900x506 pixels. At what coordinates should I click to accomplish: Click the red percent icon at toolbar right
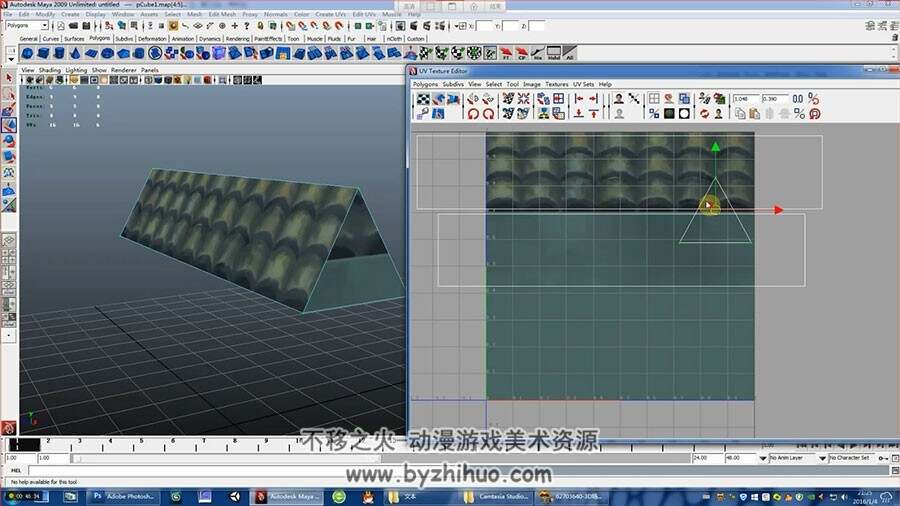[x=813, y=99]
